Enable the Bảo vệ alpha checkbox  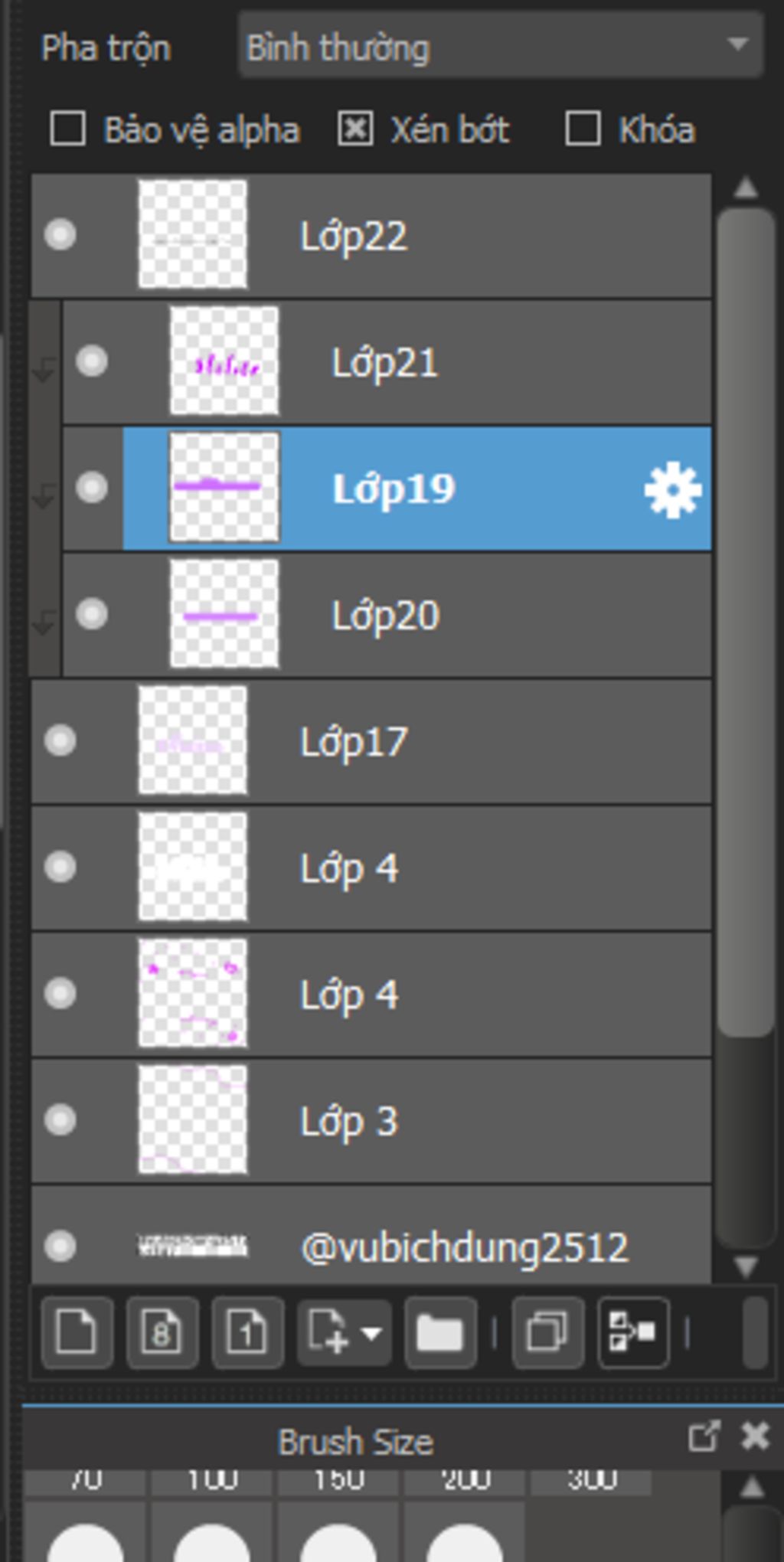tap(67, 128)
